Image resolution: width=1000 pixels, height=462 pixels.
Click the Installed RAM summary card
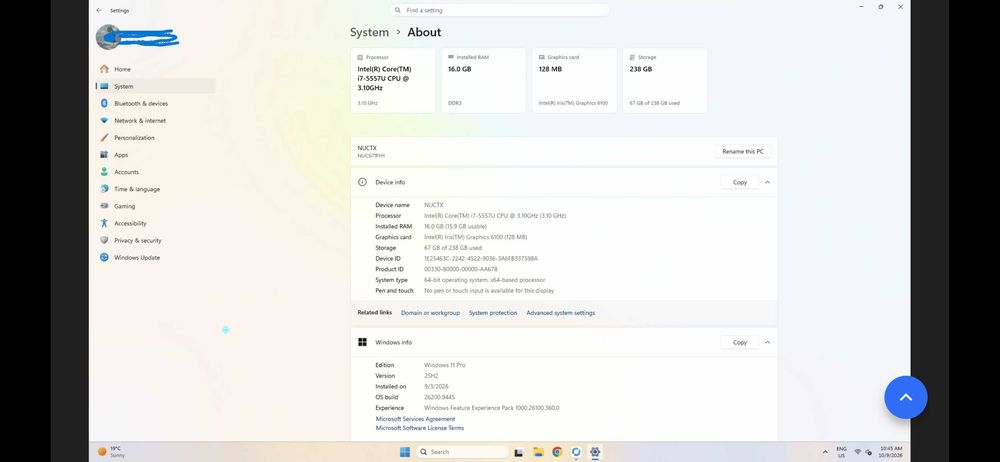483,80
